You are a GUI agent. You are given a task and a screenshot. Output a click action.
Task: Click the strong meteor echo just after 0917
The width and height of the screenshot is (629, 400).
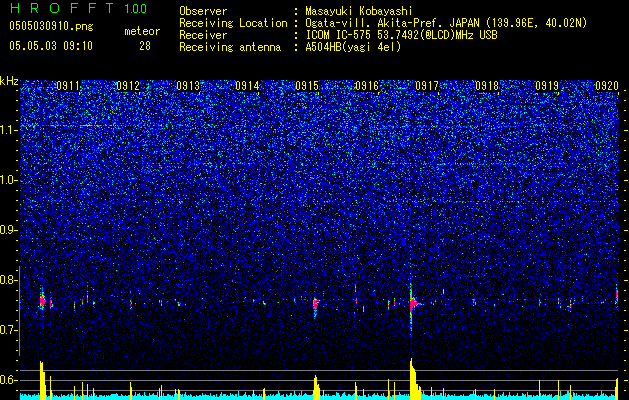click(413, 303)
